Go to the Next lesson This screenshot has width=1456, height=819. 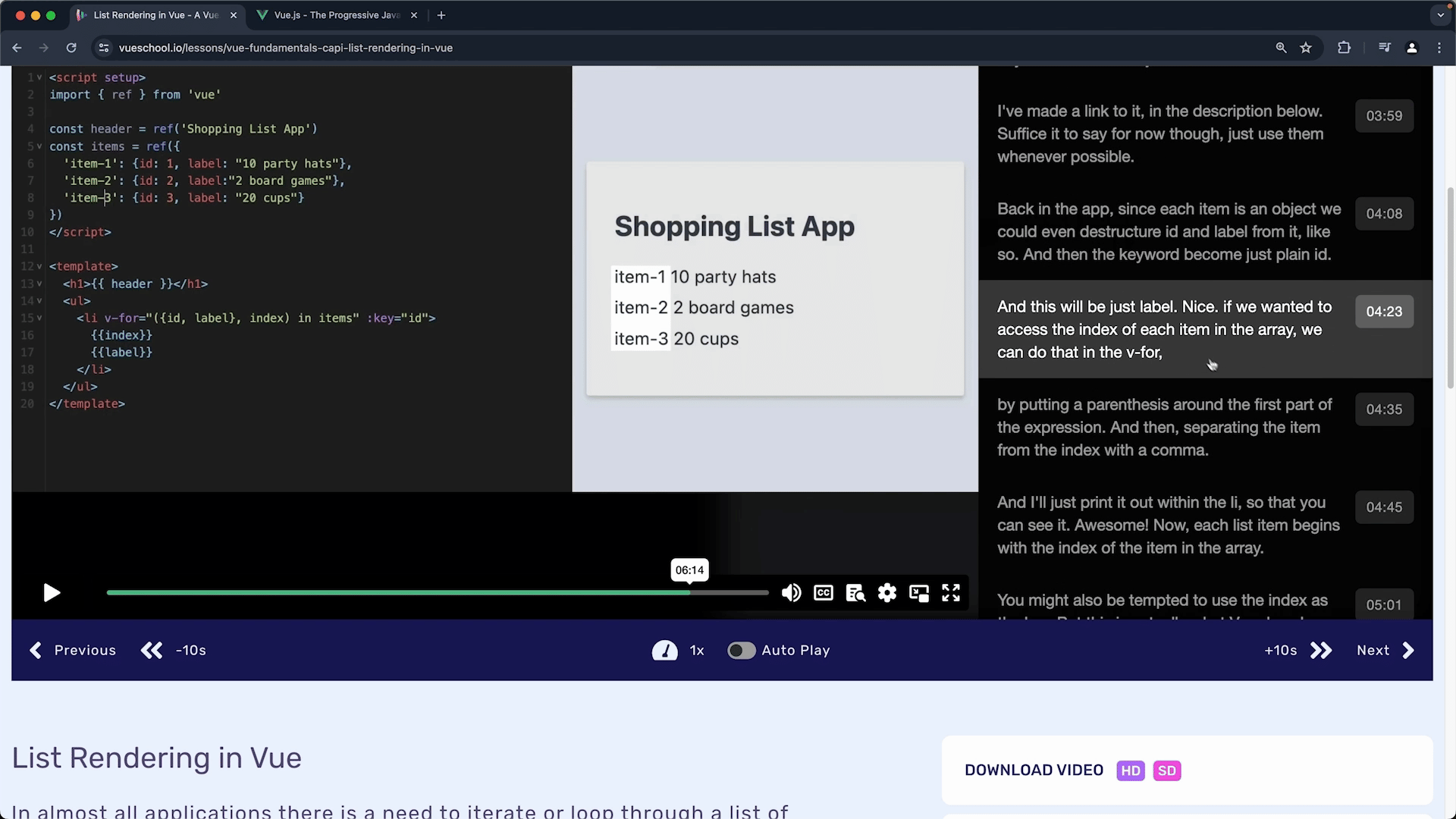click(1385, 651)
